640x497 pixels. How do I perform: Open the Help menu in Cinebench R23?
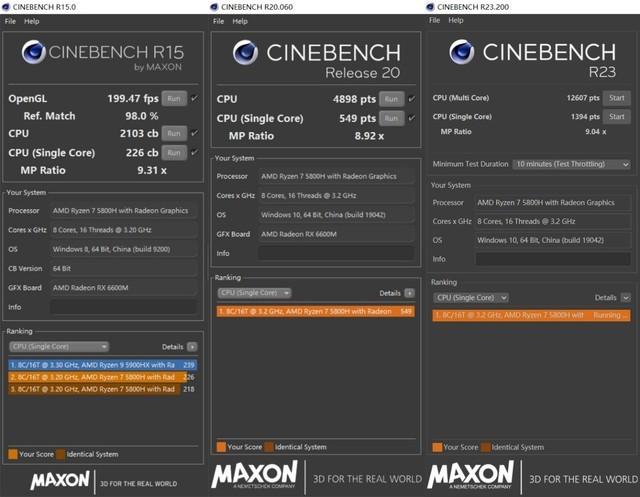click(456, 20)
